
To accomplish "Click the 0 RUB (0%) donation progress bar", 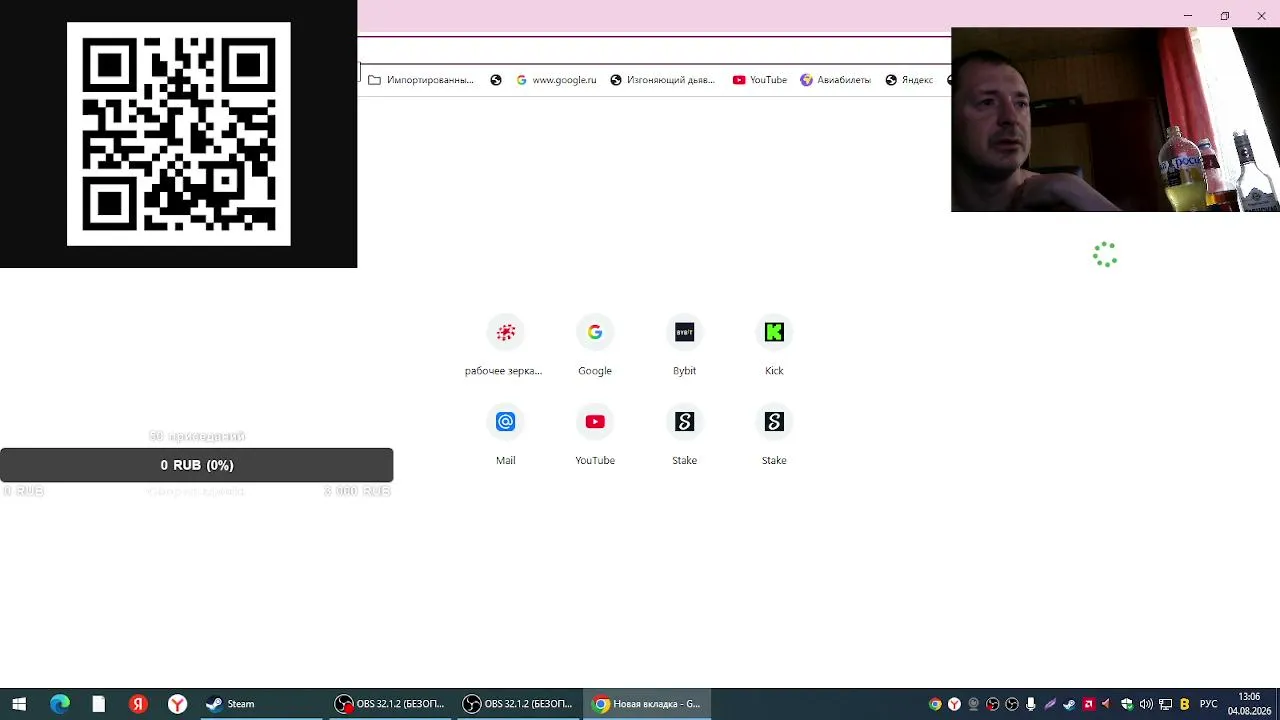I will 197,465.
